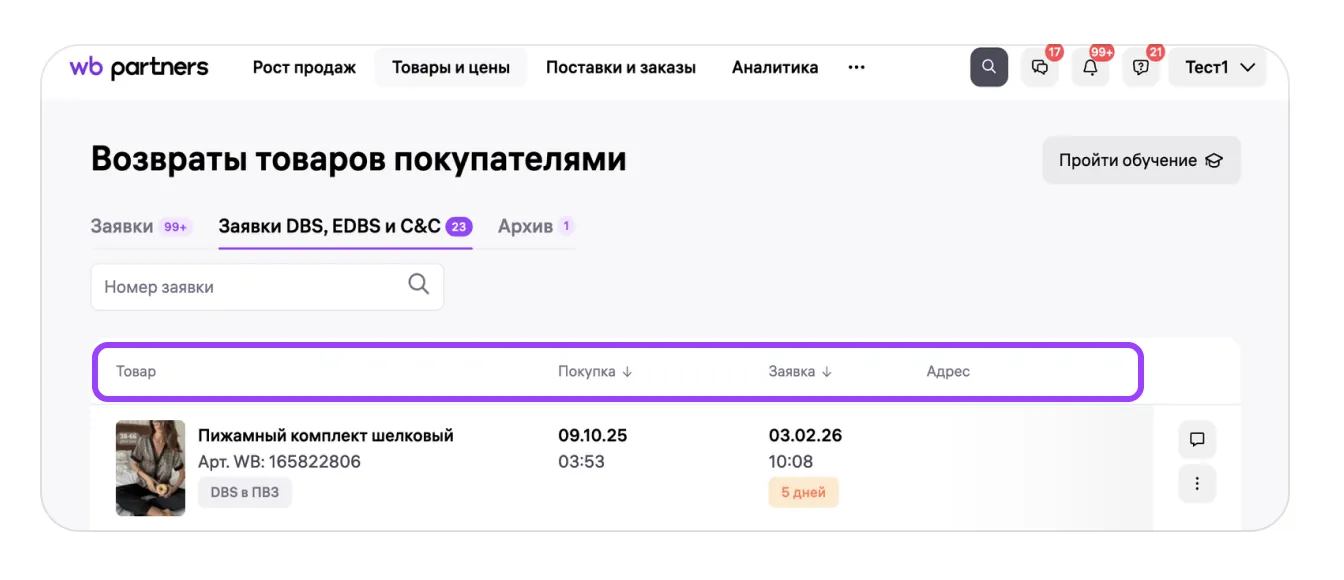Image resolution: width=1344 pixels, height=580 pixels.
Task: Click the pajama set product thumbnail
Action: pyautogui.click(x=150, y=467)
